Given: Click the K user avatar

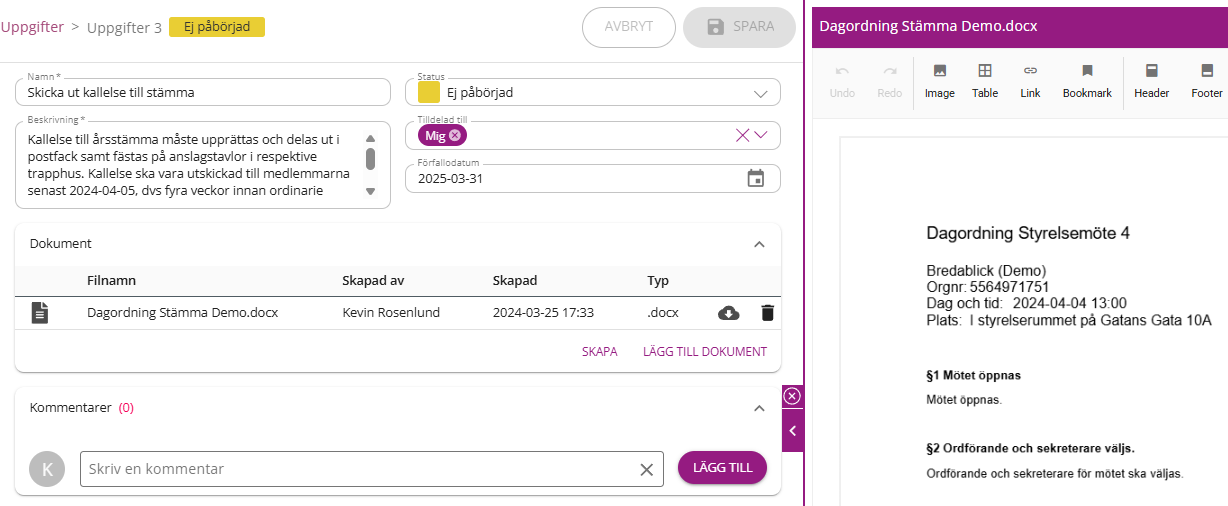Looking at the screenshot, I should (x=47, y=469).
